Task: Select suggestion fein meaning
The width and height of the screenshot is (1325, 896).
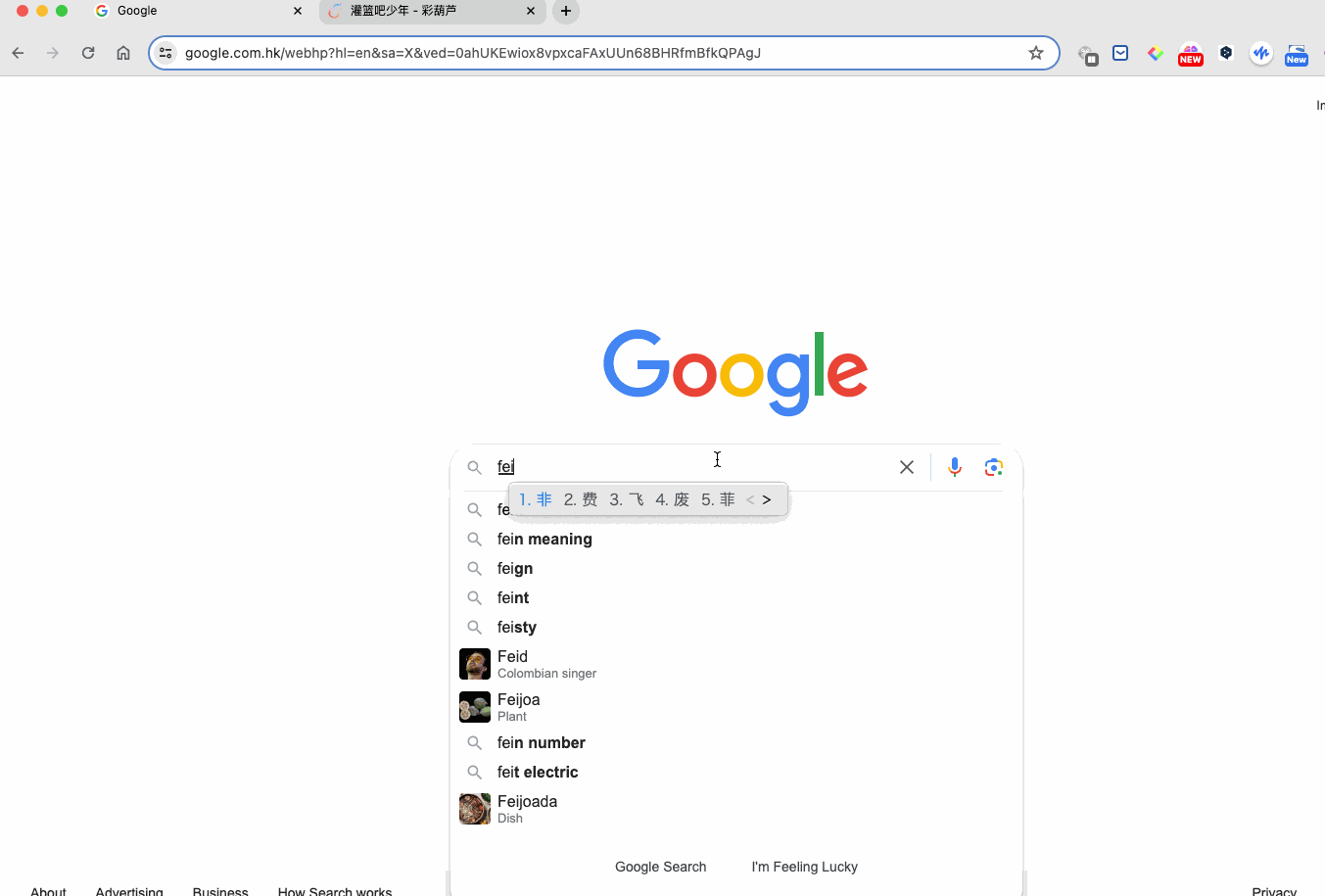Action: click(x=736, y=540)
